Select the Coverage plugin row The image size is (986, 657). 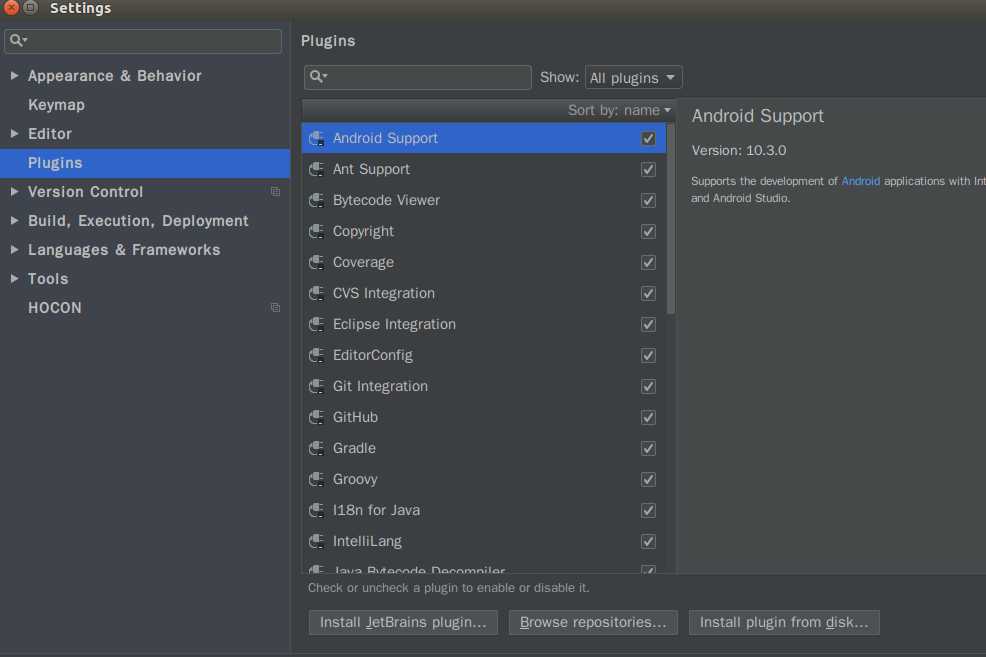[484, 262]
